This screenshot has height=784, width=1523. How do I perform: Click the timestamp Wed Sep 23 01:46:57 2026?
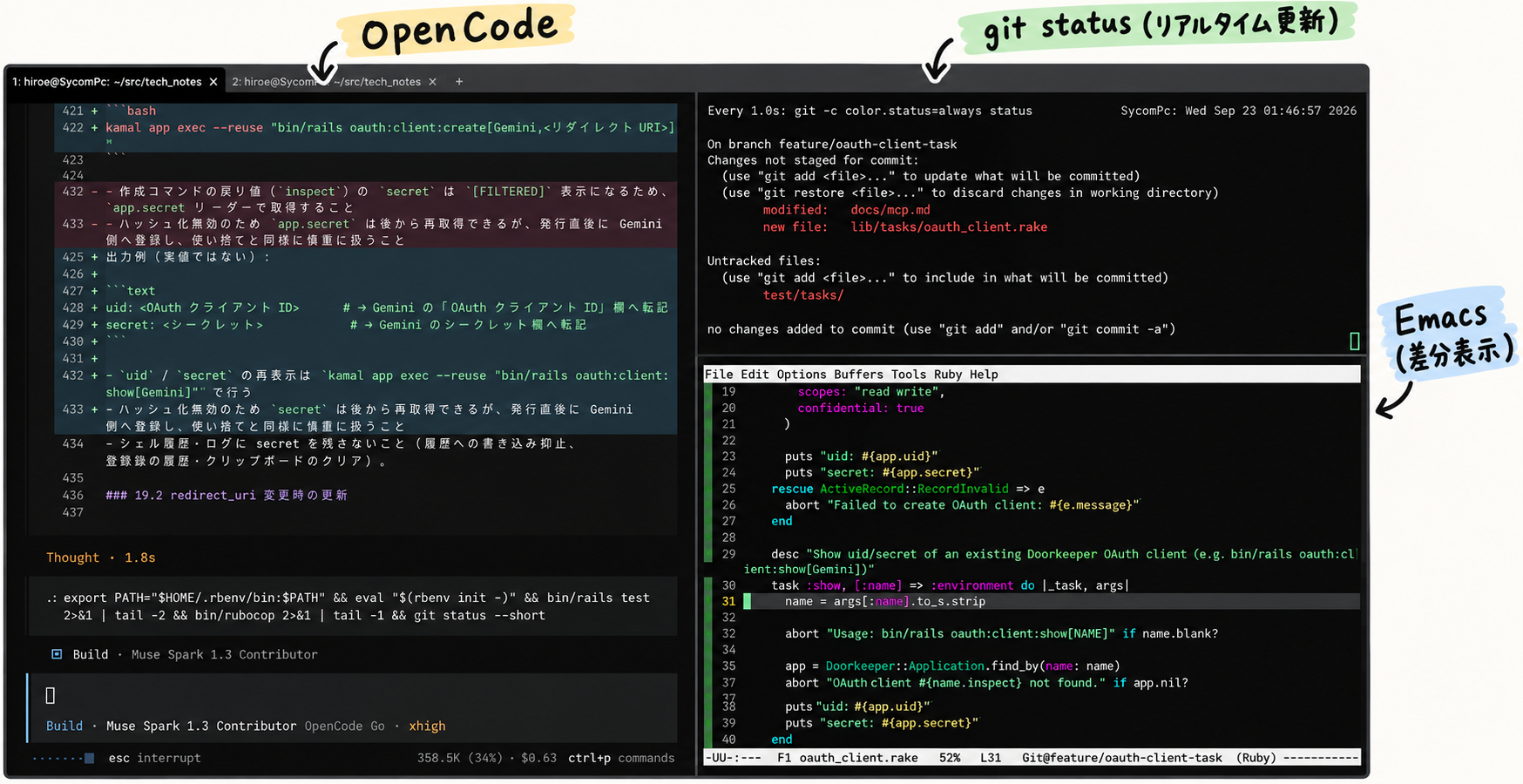[1270, 111]
